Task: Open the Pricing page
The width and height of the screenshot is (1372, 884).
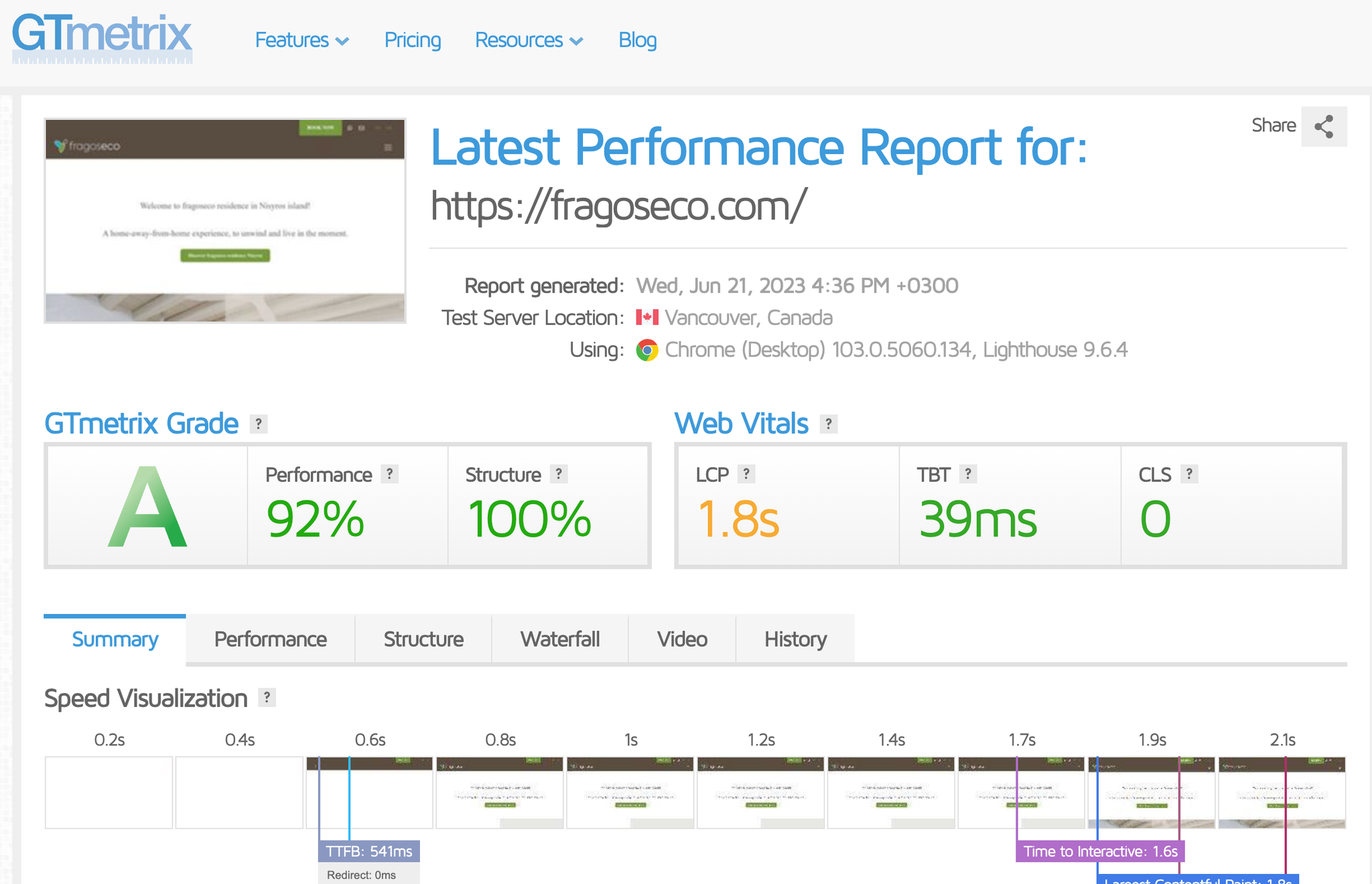Action: (413, 40)
